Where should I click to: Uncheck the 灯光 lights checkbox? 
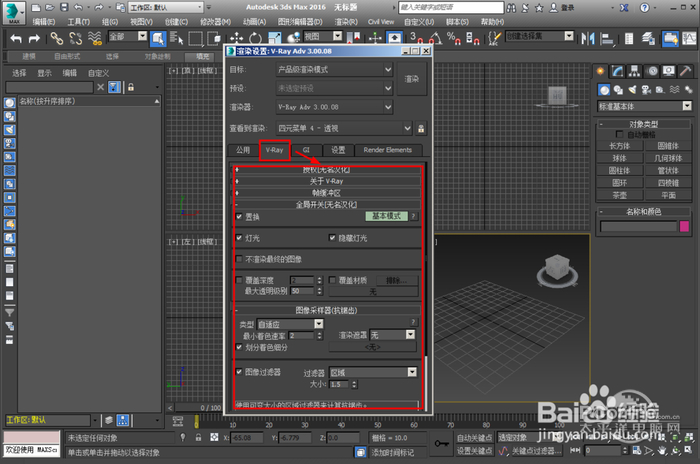pyautogui.click(x=239, y=238)
